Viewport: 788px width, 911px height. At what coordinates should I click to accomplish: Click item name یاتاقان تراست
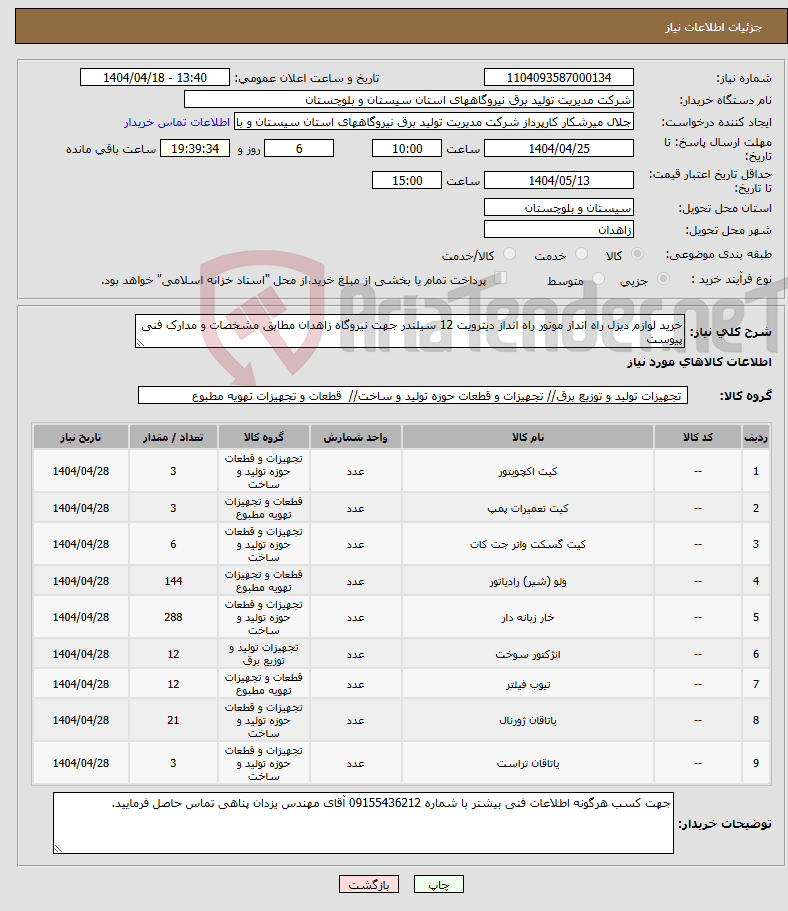click(528, 763)
